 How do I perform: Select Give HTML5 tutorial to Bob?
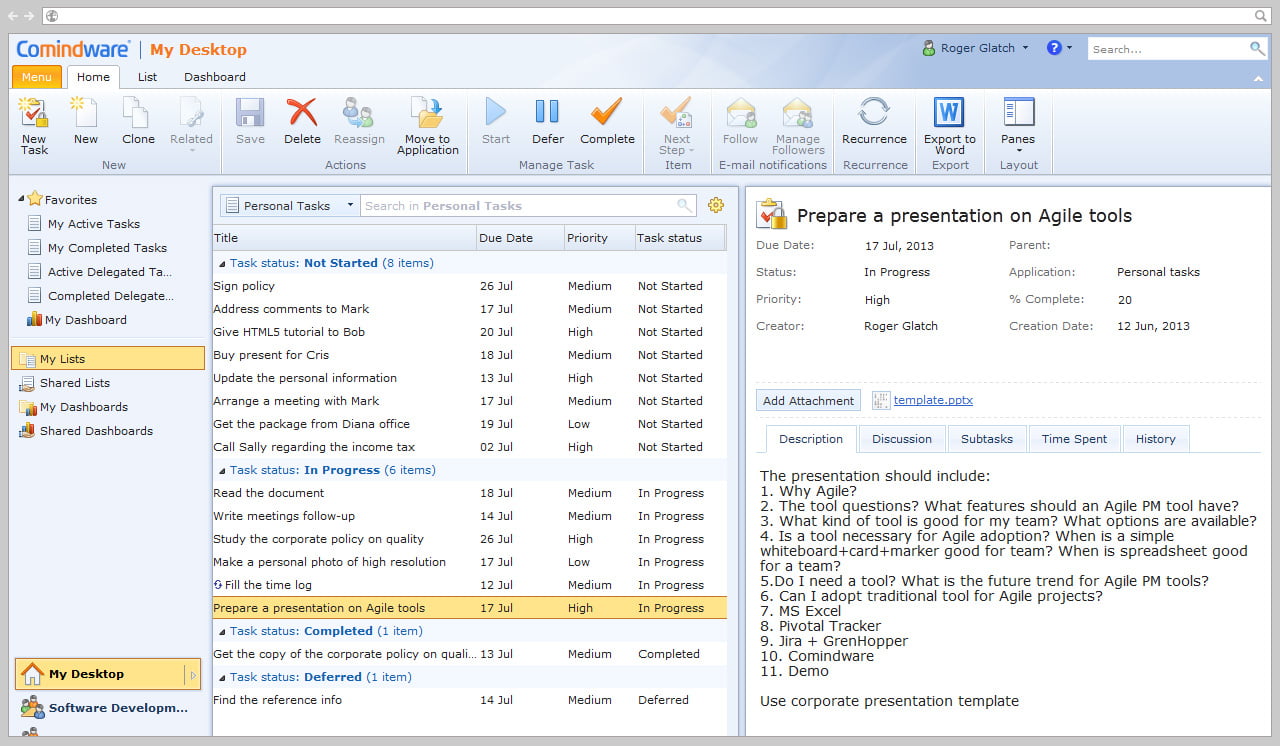469,332
